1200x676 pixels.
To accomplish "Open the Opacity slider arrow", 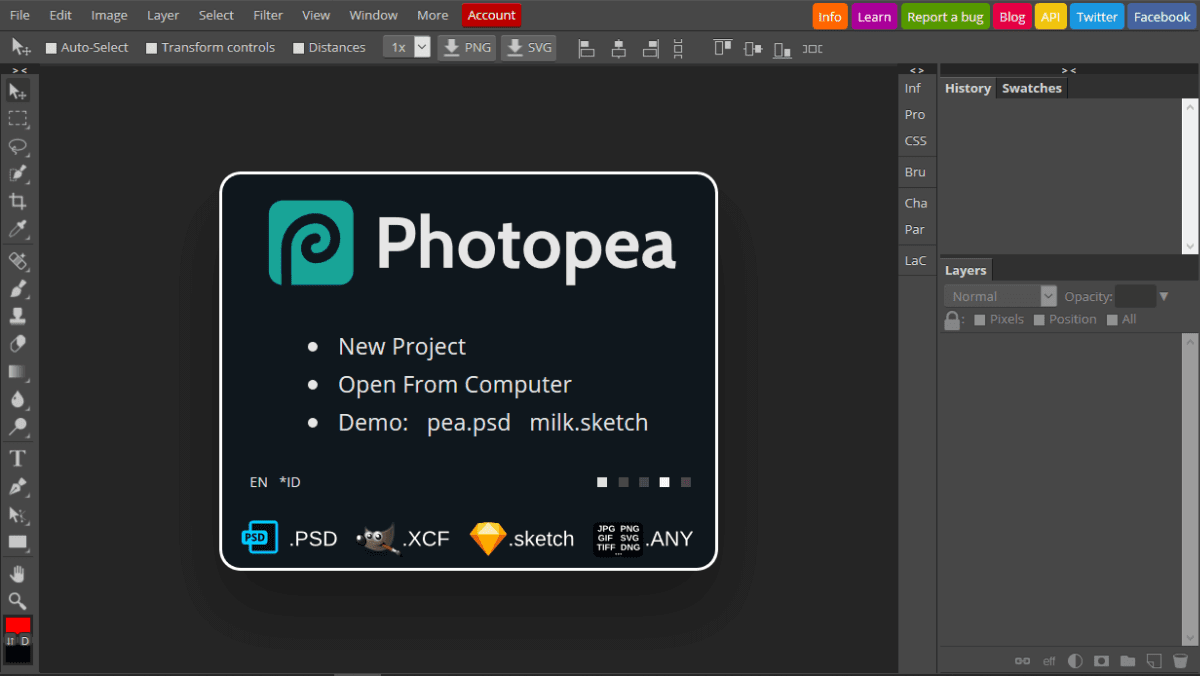I will tap(1164, 296).
